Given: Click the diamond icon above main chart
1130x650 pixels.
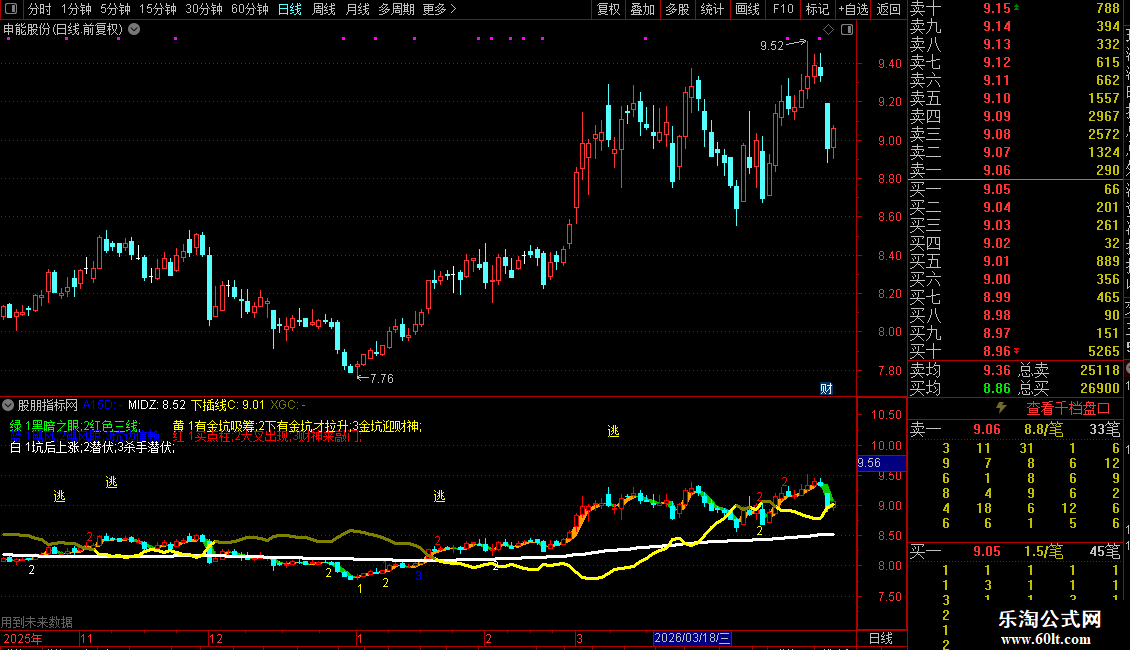Looking at the screenshot, I should coord(828,30).
